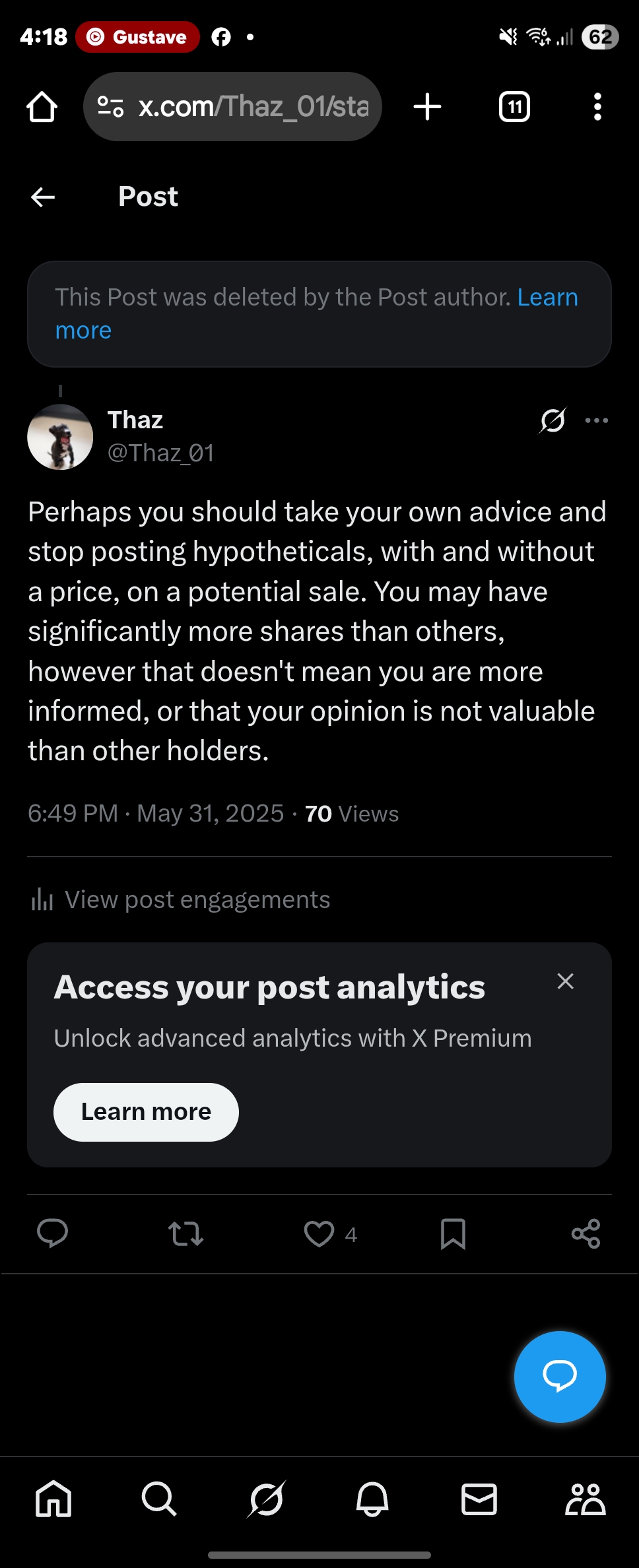Switch to the Search tab
This screenshot has width=639, height=1568.
159,1499
